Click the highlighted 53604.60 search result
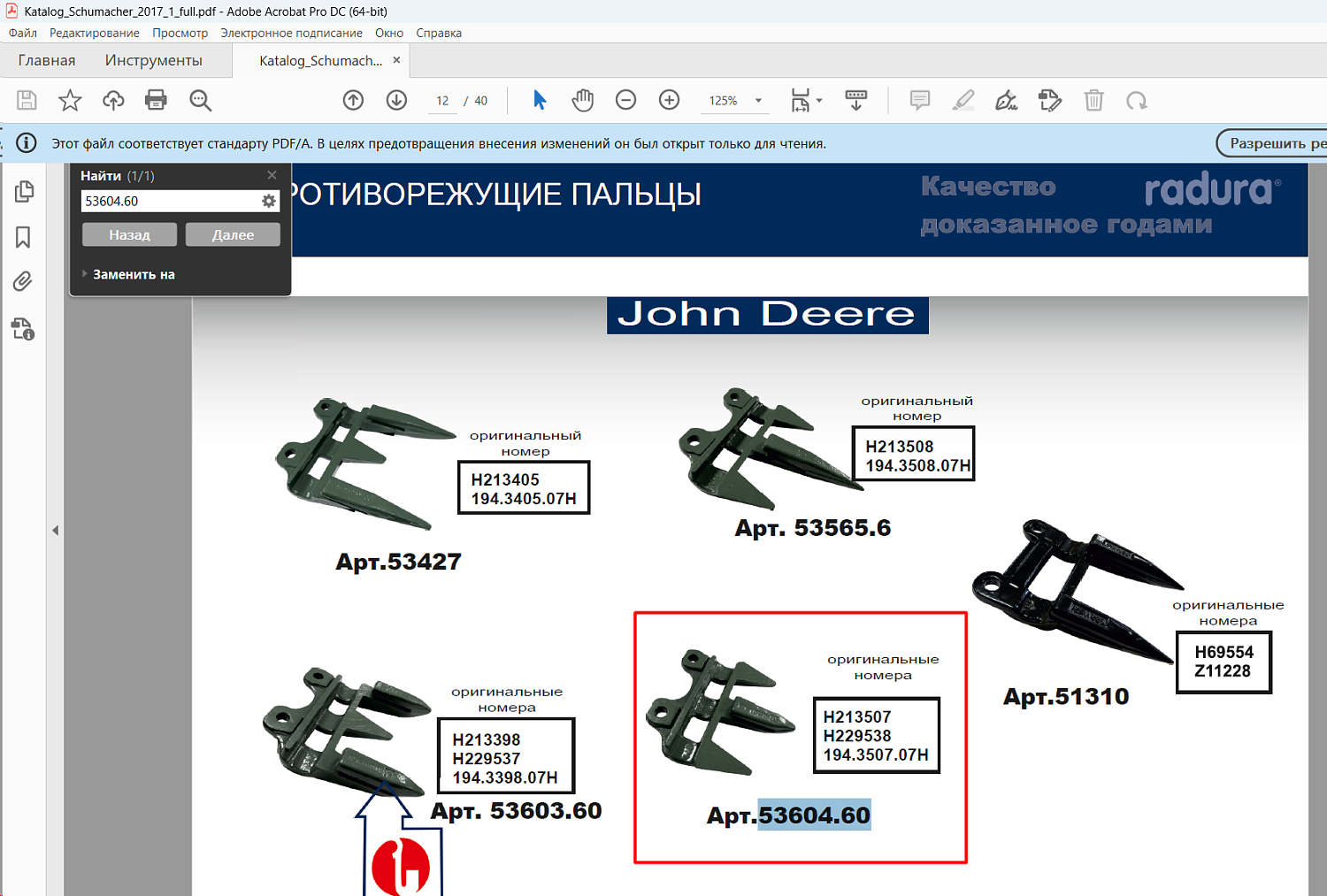 click(814, 815)
